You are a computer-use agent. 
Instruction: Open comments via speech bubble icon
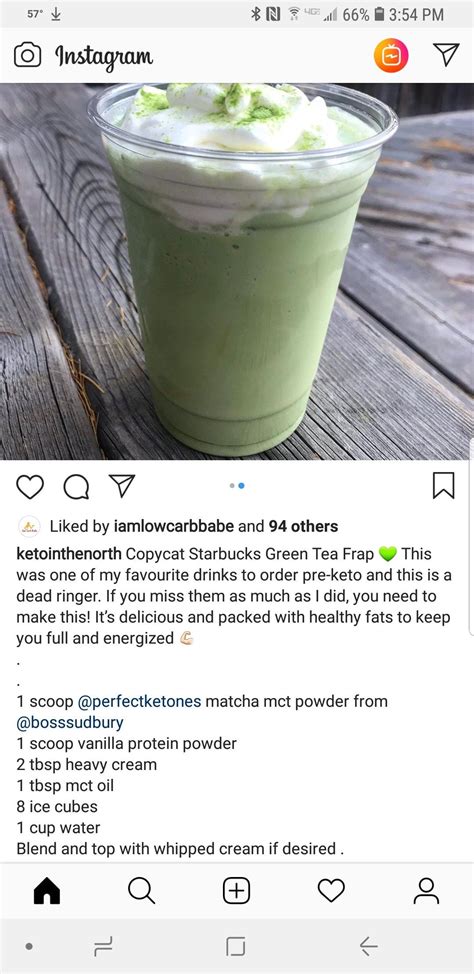[x=76, y=486]
